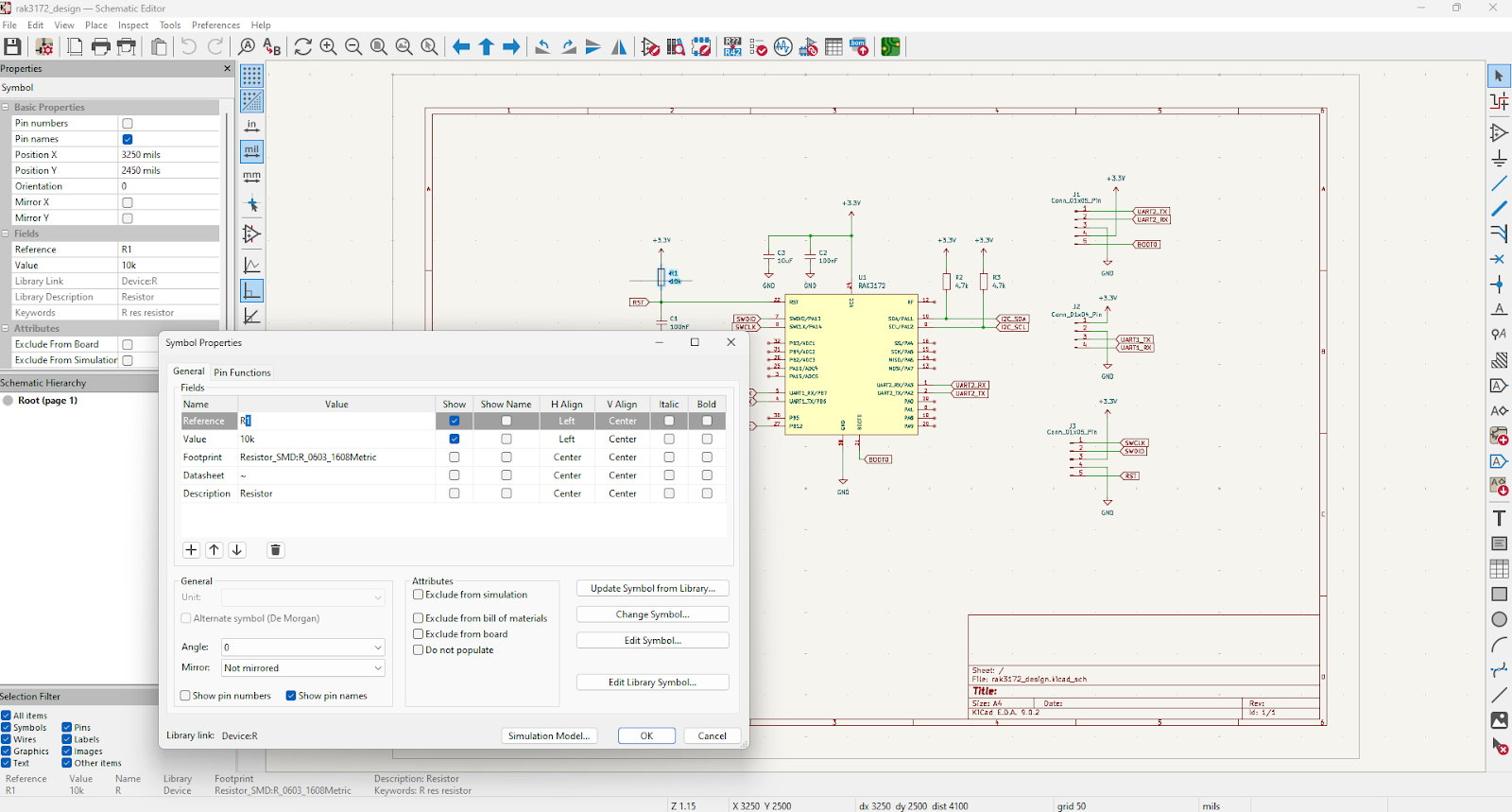This screenshot has width=1512, height=812.
Task: Navigate up one sheet arrow
Action: (x=487, y=46)
